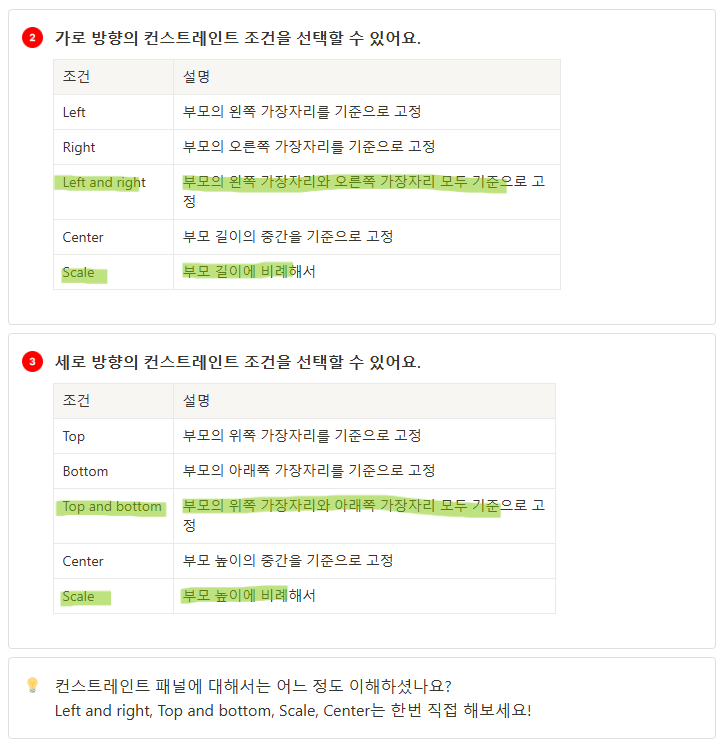The image size is (725, 749).
Task: Click the 'Top' condition cell
Action: (x=113, y=436)
